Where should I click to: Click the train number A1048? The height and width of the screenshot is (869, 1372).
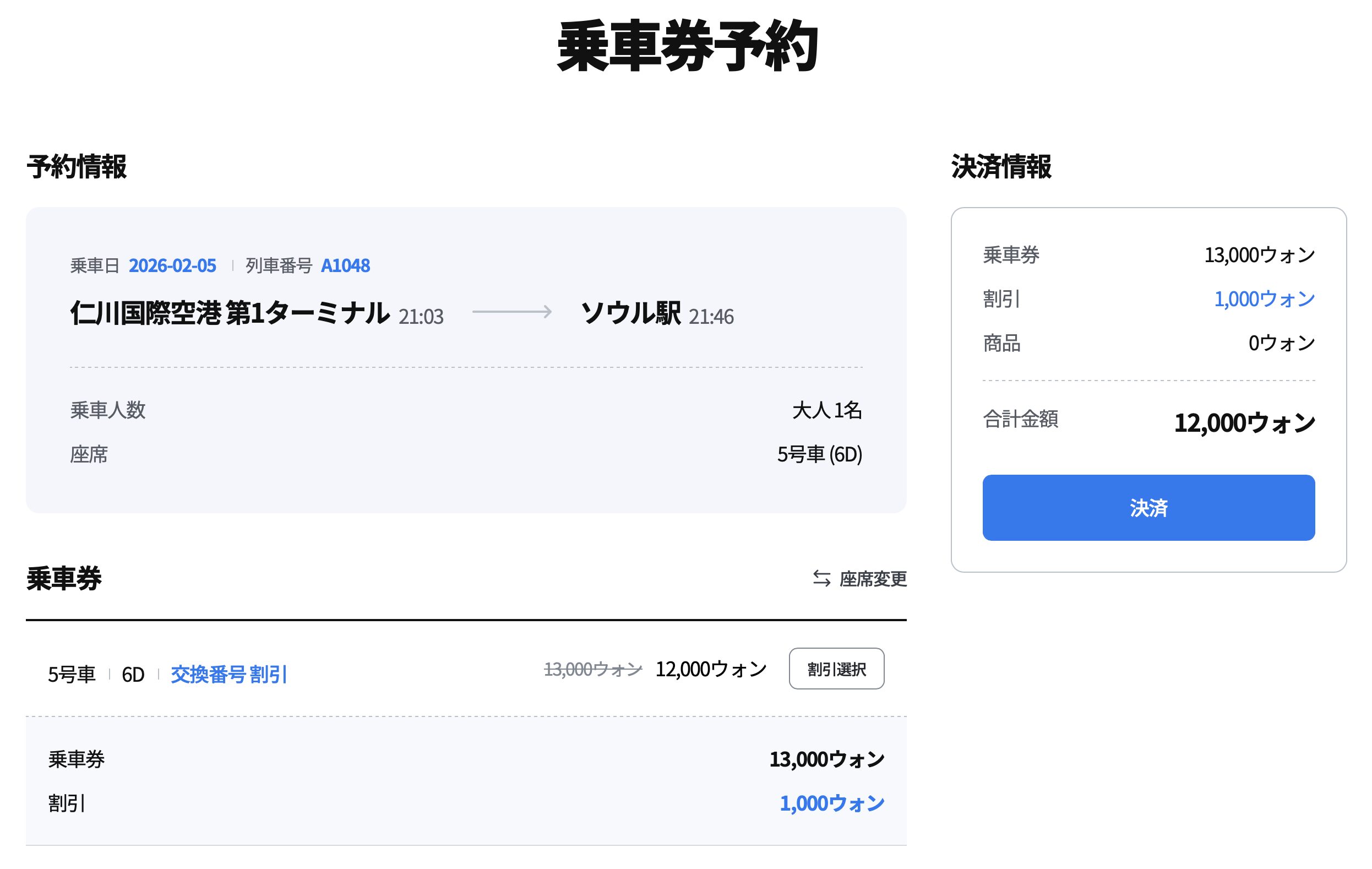(345, 265)
